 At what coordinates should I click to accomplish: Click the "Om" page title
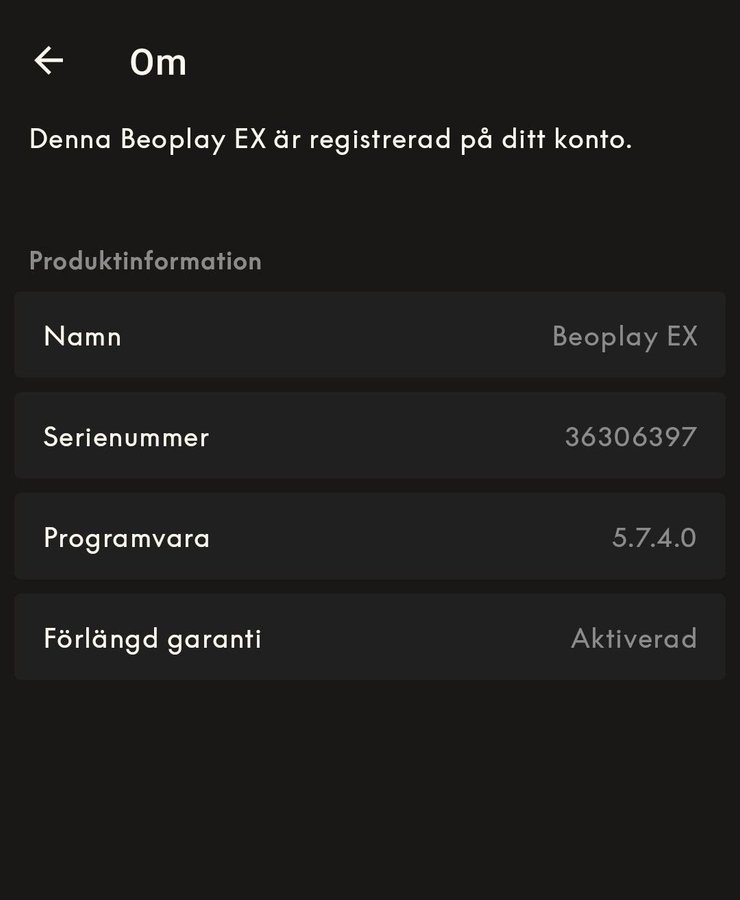(x=158, y=62)
